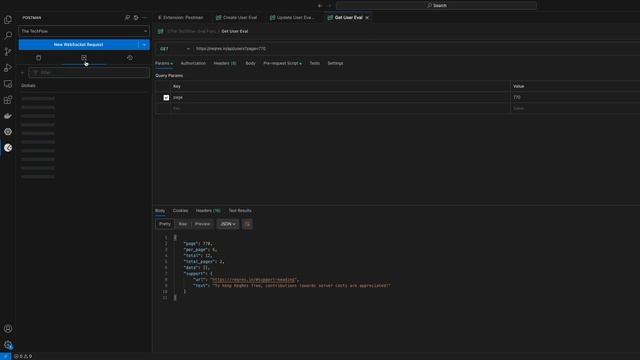Click the New WebSocket Request button
The width and height of the screenshot is (640, 360).
78,44
